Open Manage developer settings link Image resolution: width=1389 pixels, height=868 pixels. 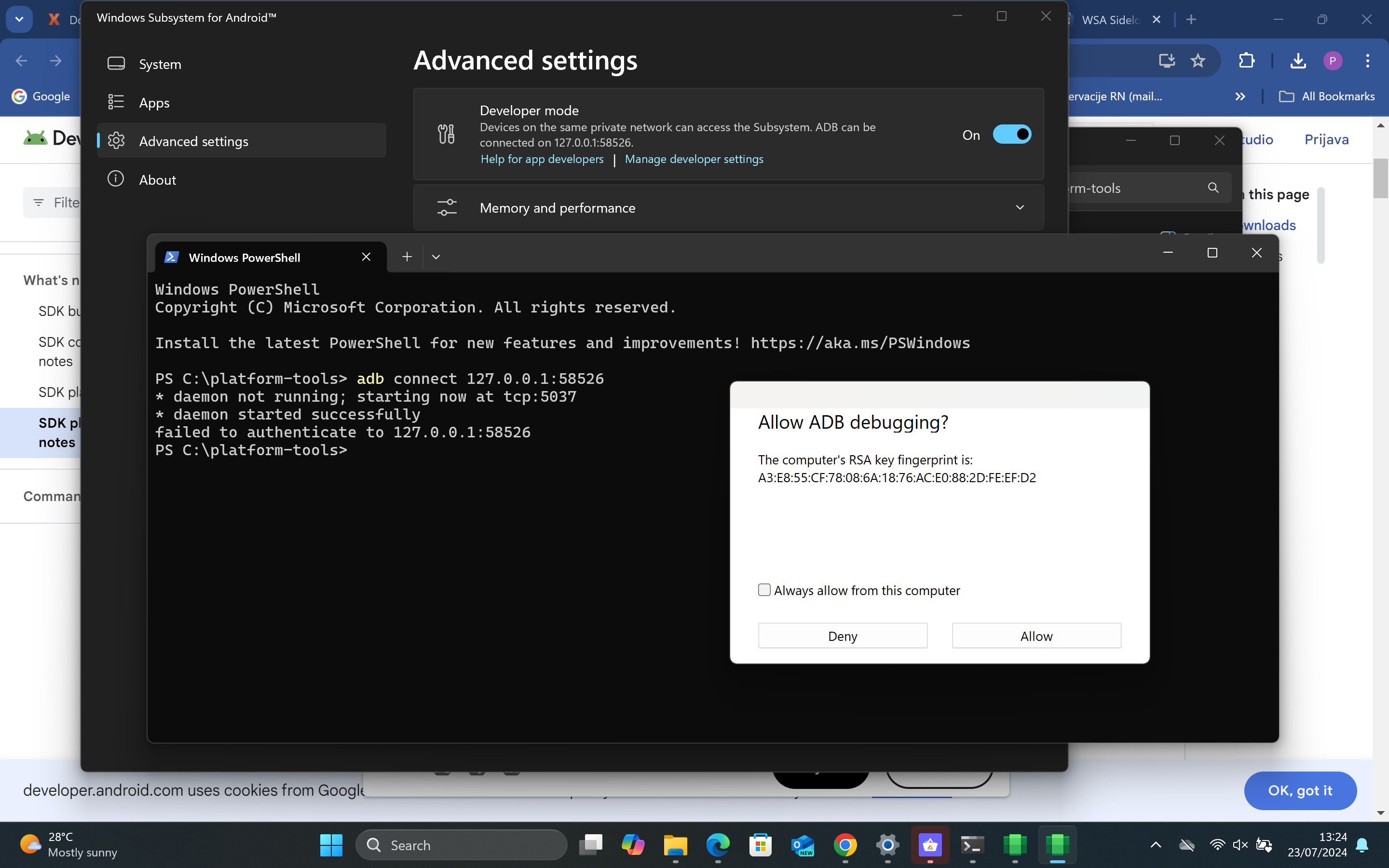point(694,159)
